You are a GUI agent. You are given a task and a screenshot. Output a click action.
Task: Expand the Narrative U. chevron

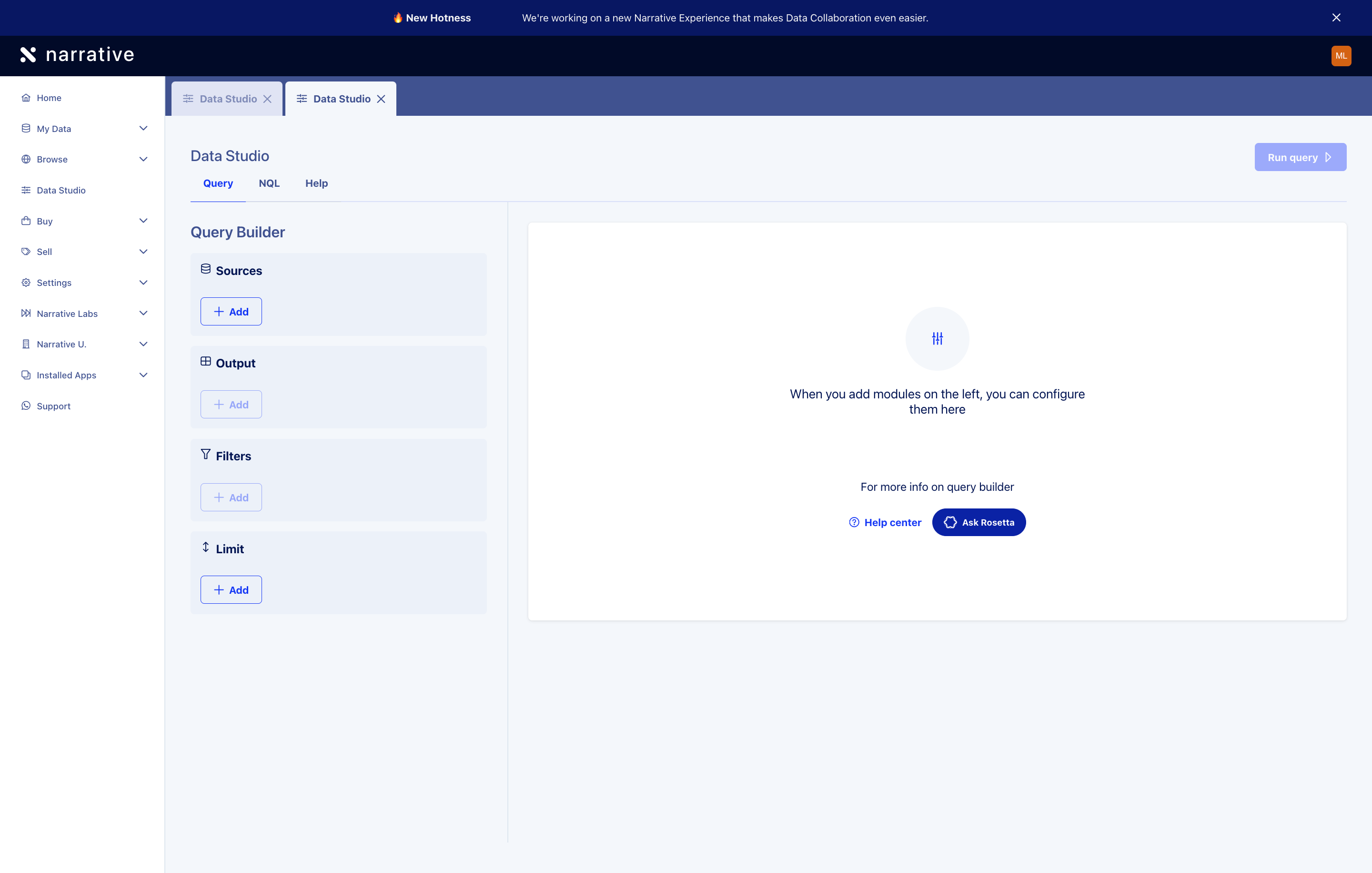tap(143, 344)
